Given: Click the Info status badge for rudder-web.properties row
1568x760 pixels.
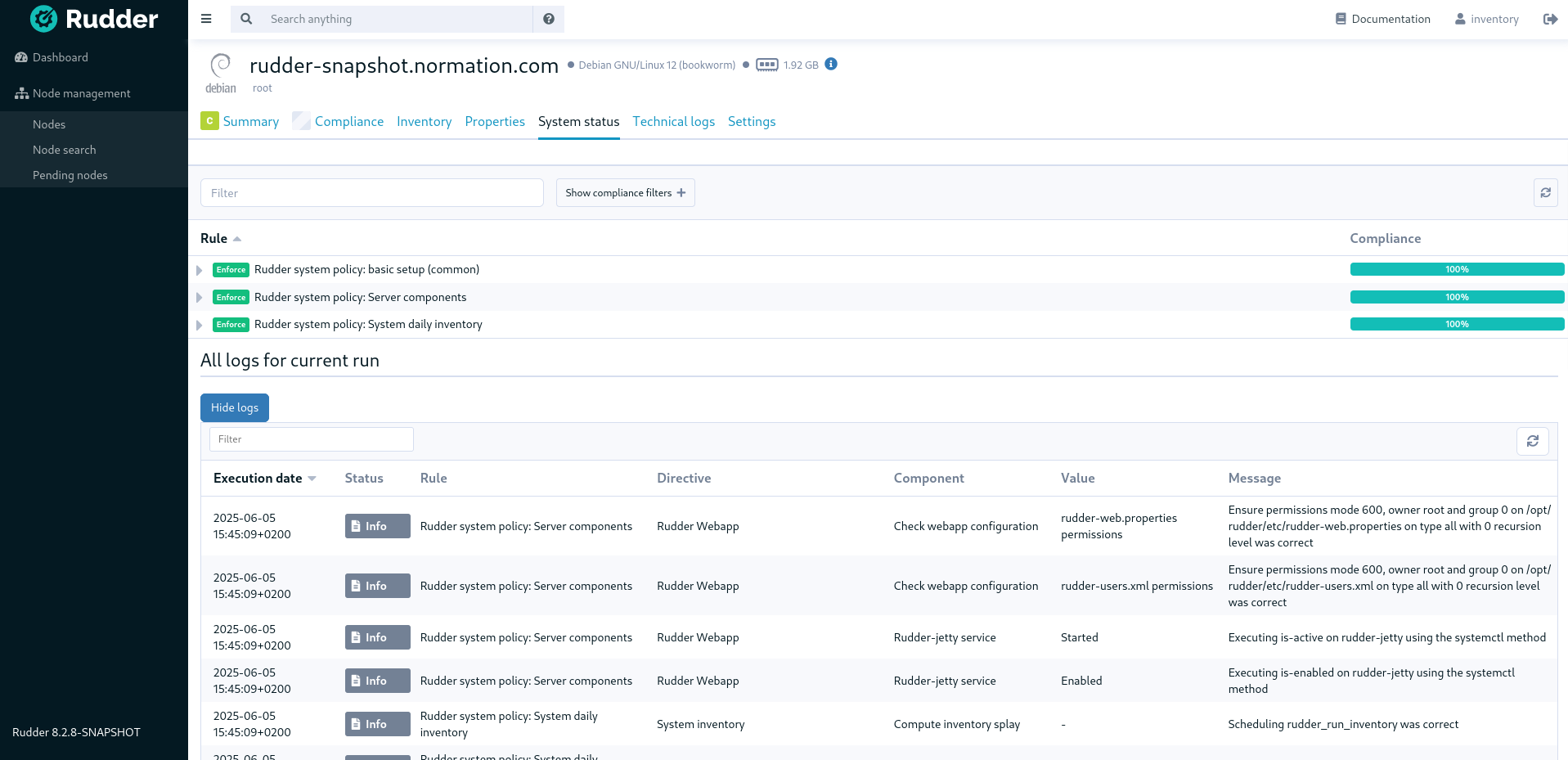Looking at the screenshot, I should [377, 526].
